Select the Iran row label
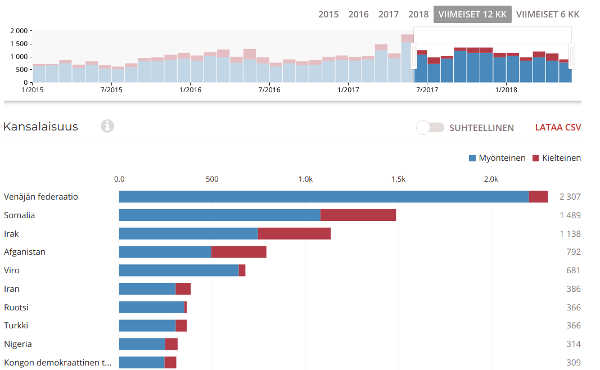Screen dimensions: 600x370 click(x=11, y=289)
